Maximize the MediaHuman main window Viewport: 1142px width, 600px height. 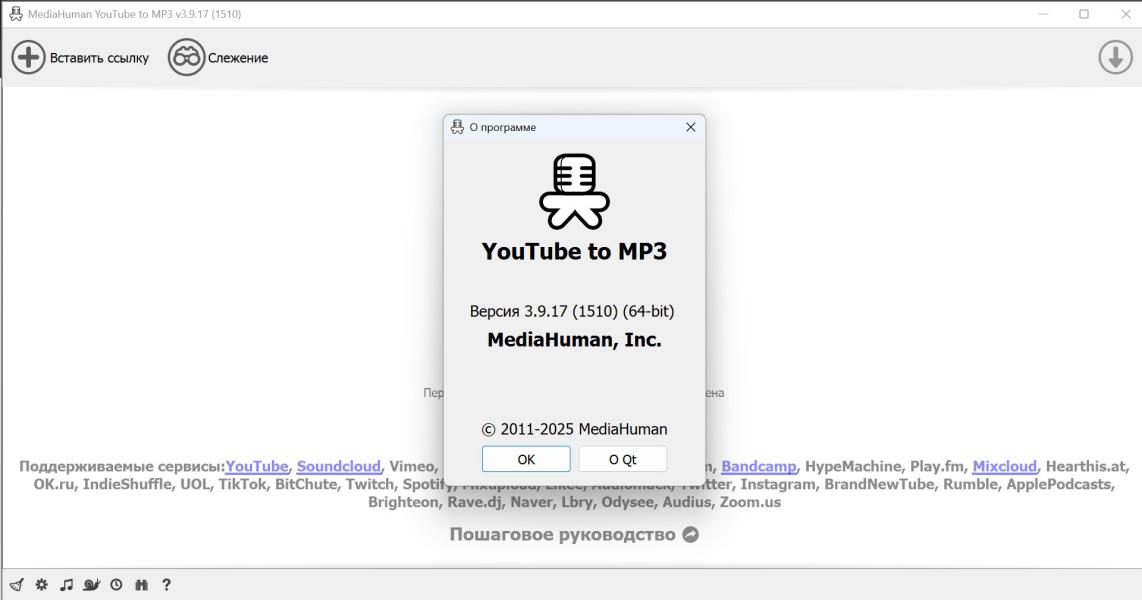(1084, 14)
